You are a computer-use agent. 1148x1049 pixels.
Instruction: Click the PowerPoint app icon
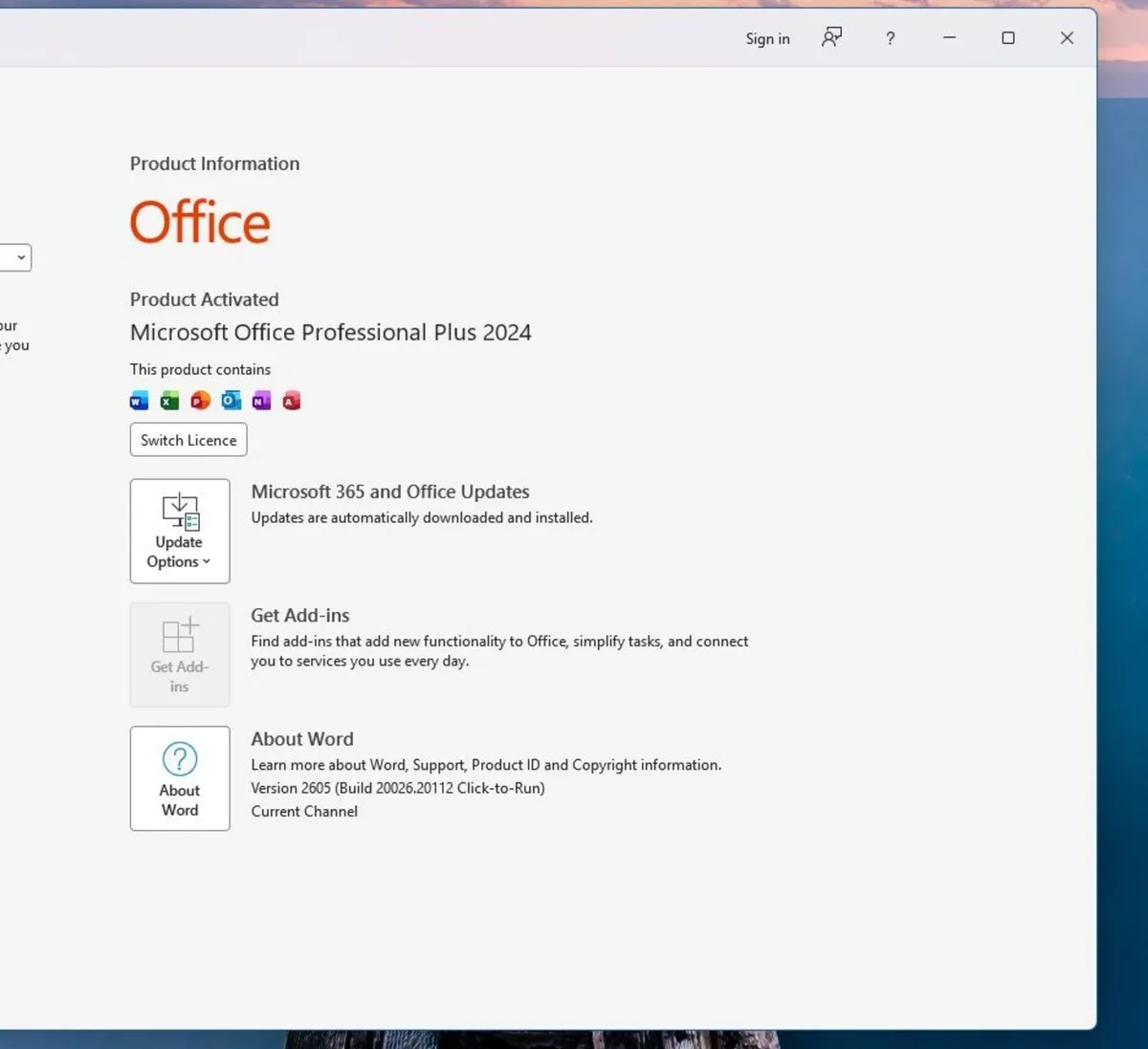coord(201,401)
